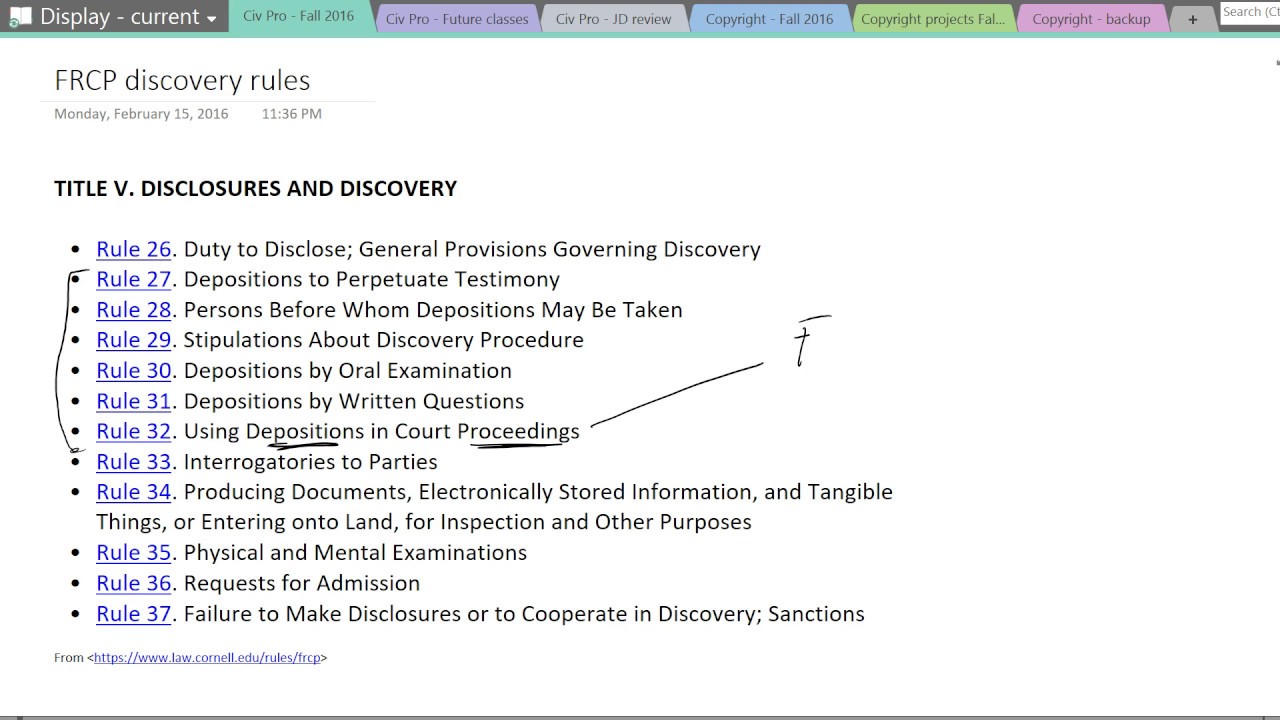Go to Copyright - Fall 2016 tab
The width and height of the screenshot is (1280, 720).
tap(769, 19)
